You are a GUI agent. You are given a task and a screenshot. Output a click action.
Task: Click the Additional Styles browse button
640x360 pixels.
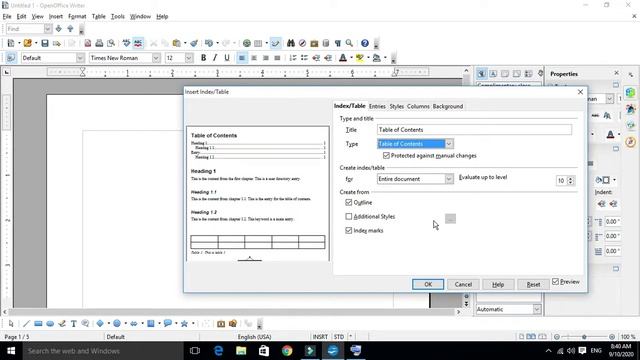click(x=450, y=219)
